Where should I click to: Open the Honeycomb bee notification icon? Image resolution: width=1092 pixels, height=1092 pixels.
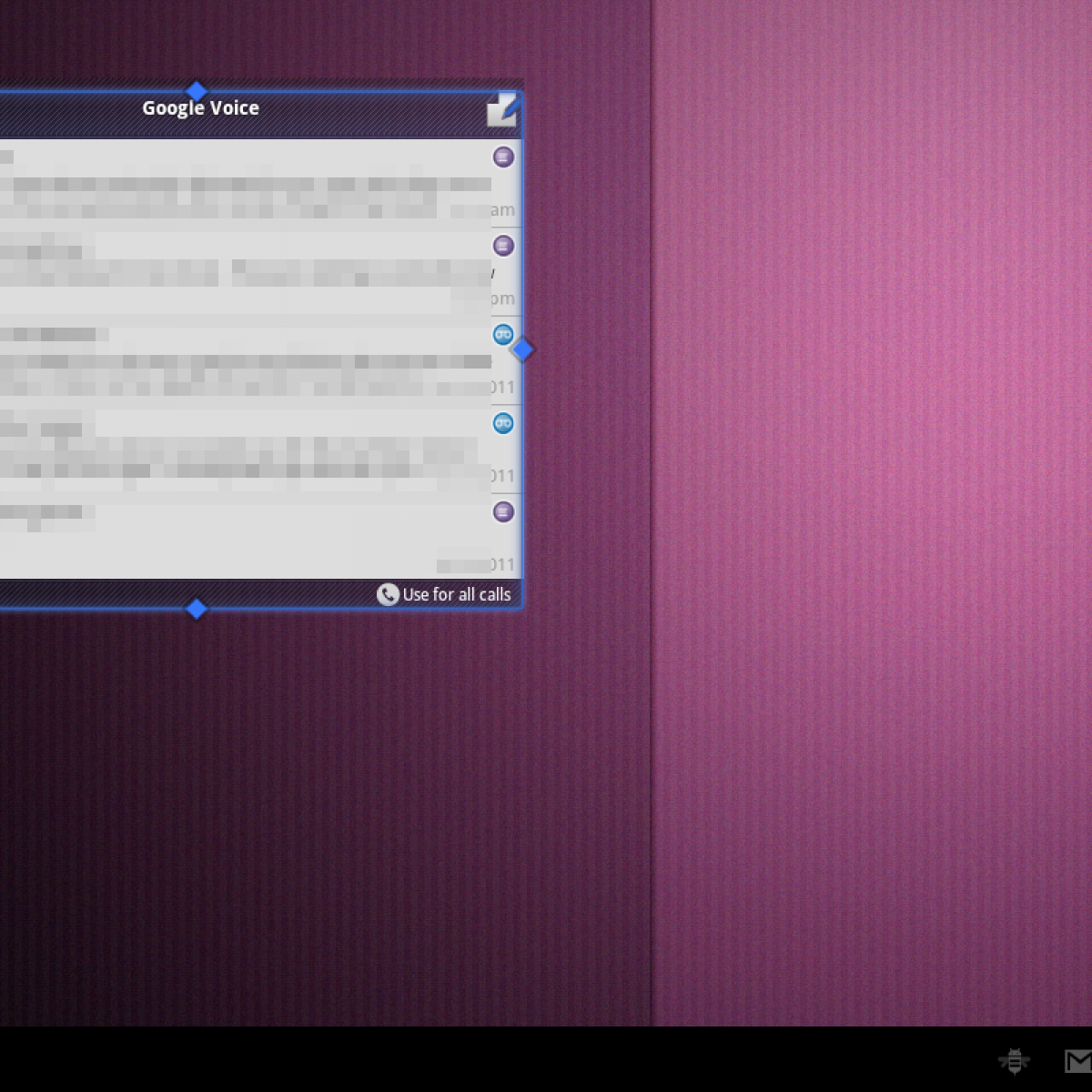click(x=1013, y=1060)
